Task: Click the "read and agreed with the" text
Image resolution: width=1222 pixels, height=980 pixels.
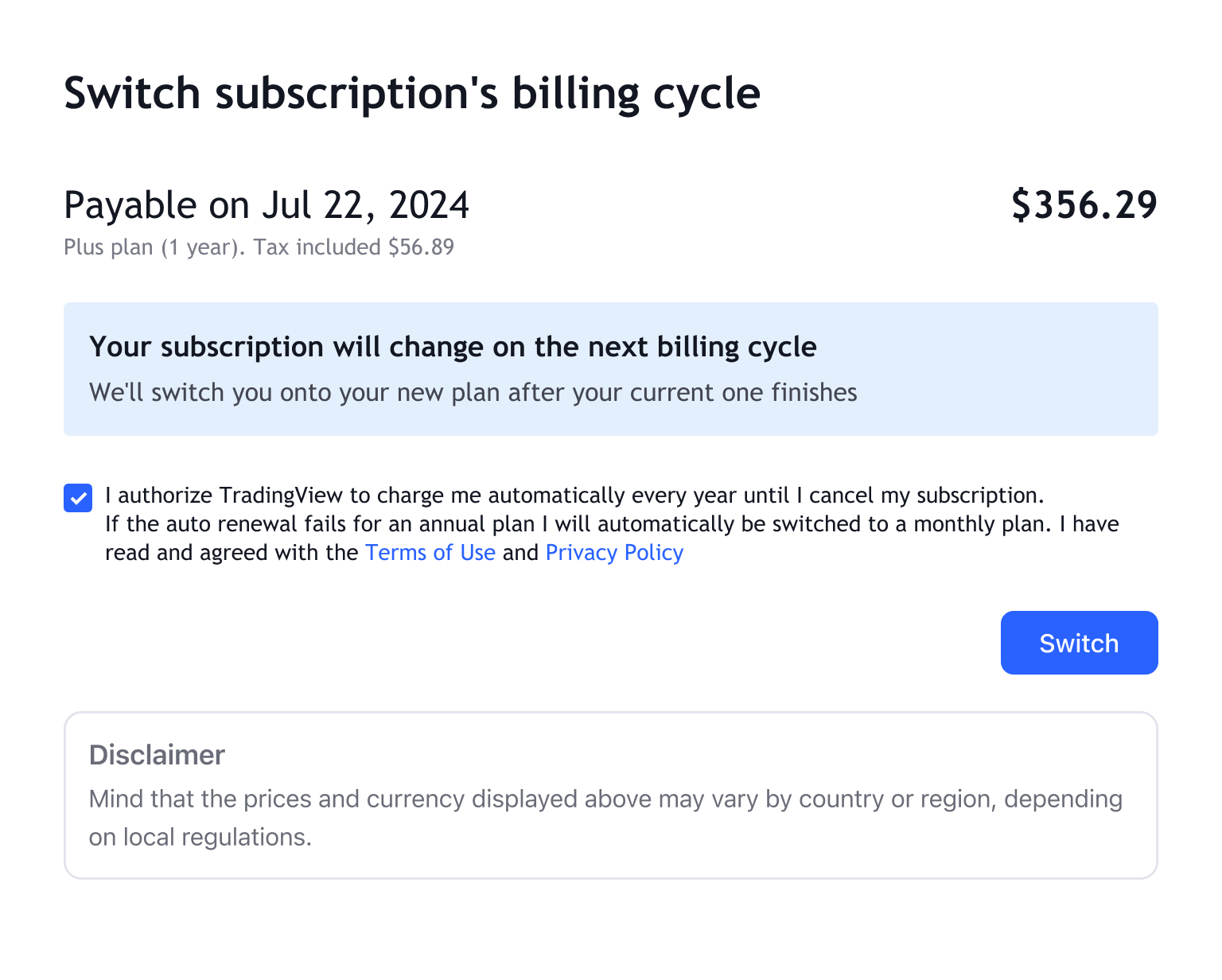Action: 232,553
